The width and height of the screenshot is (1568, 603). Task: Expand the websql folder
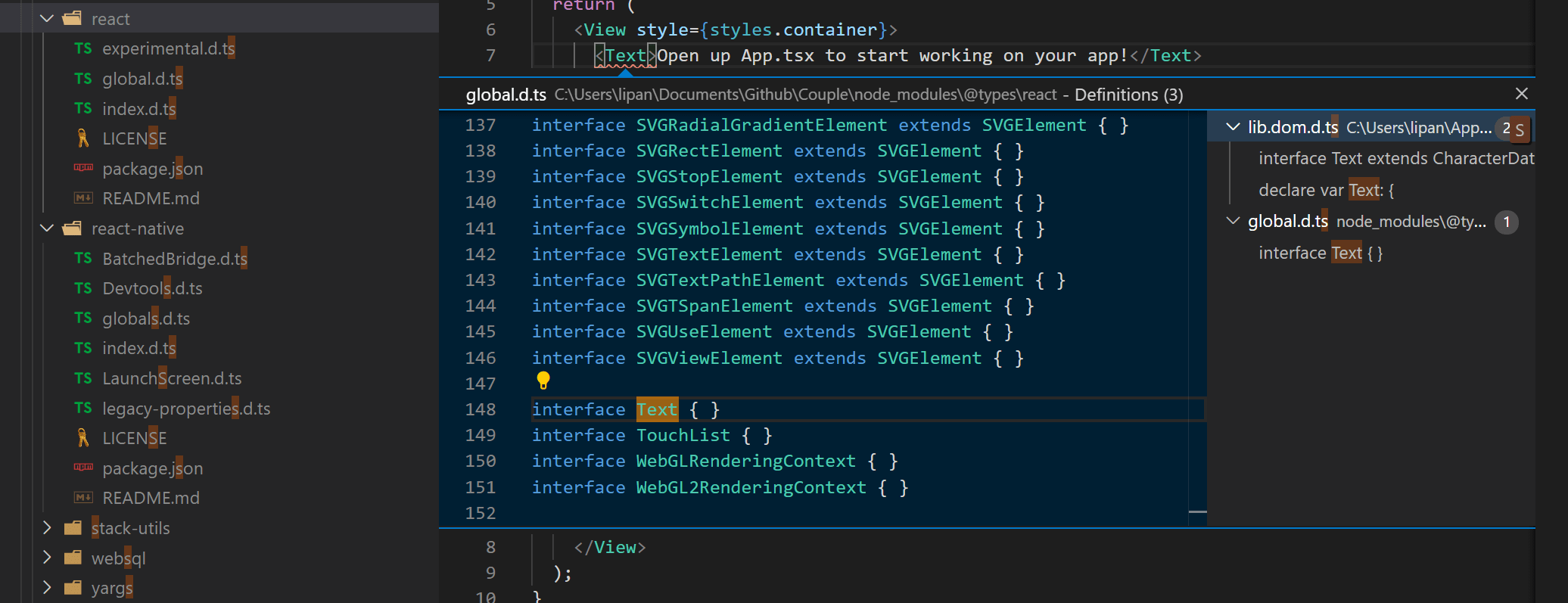point(47,558)
